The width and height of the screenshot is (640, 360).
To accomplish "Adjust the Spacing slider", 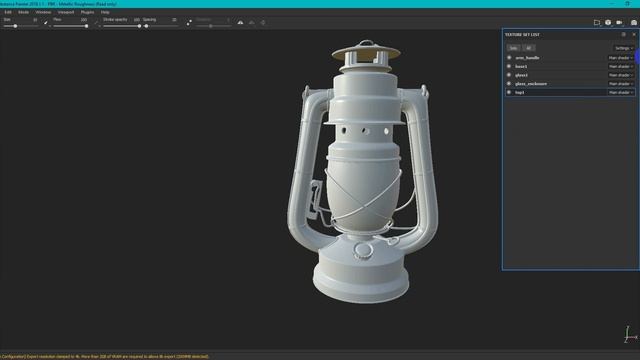I will click(160, 26).
